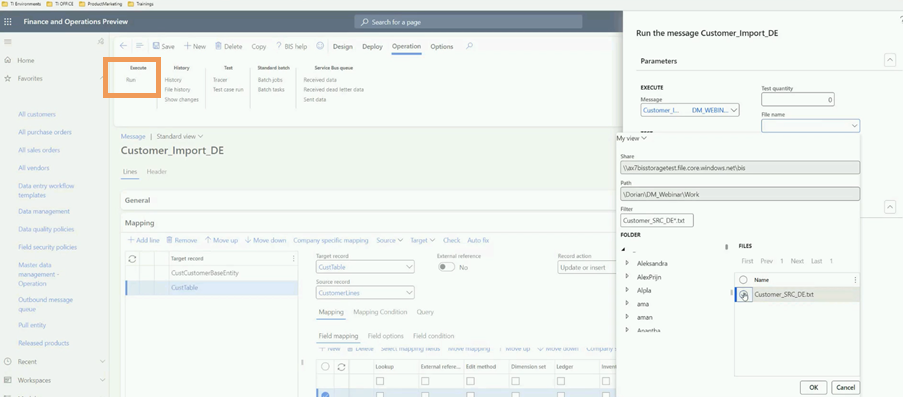Expand the My view selector
Image resolution: width=903 pixels, height=397 pixels.
pos(631,138)
